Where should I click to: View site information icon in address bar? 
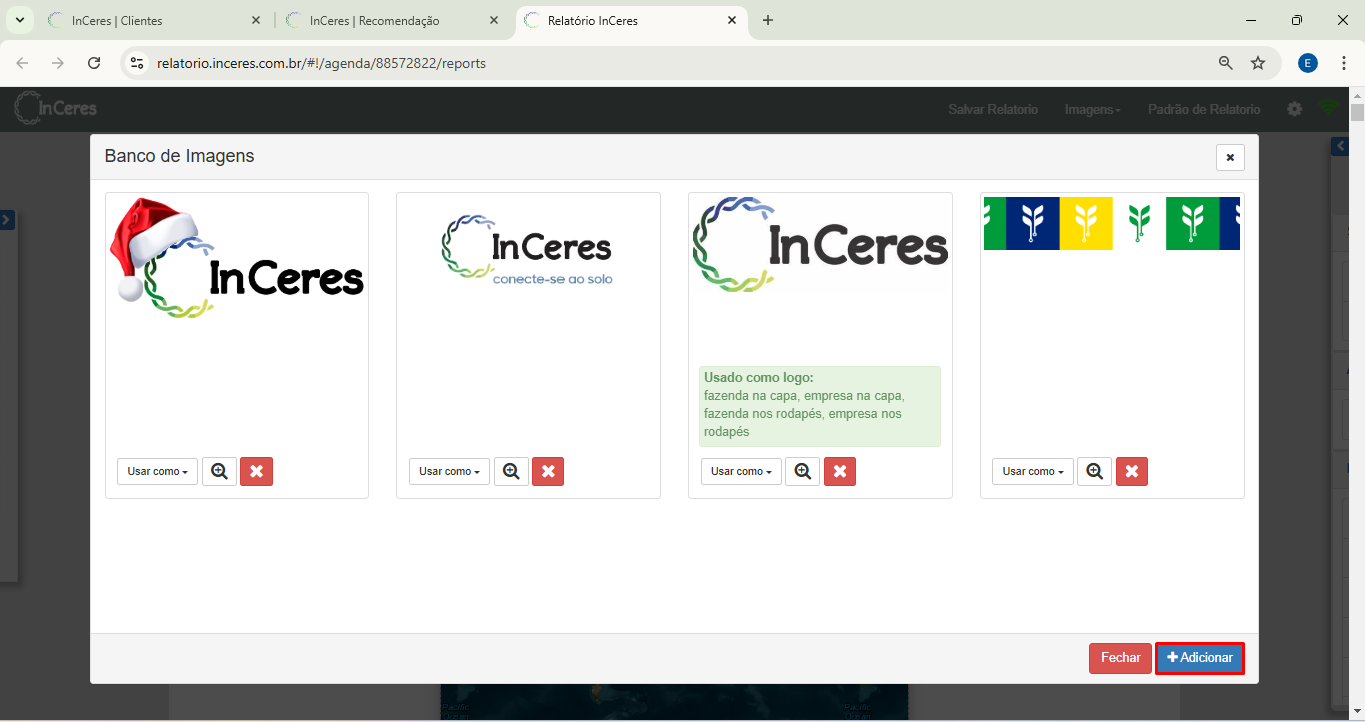(x=137, y=63)
